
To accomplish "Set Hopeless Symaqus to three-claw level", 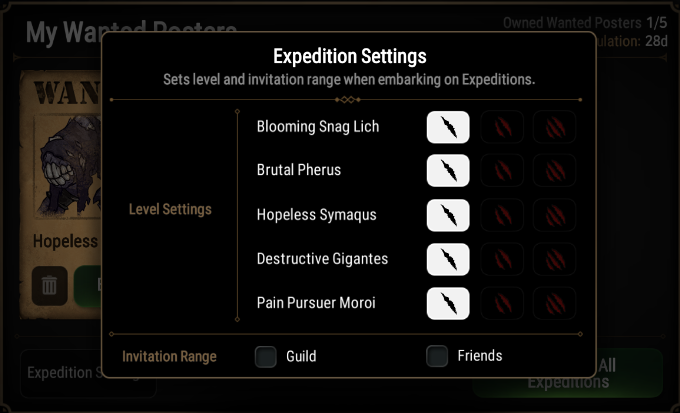I will point(555,215).
